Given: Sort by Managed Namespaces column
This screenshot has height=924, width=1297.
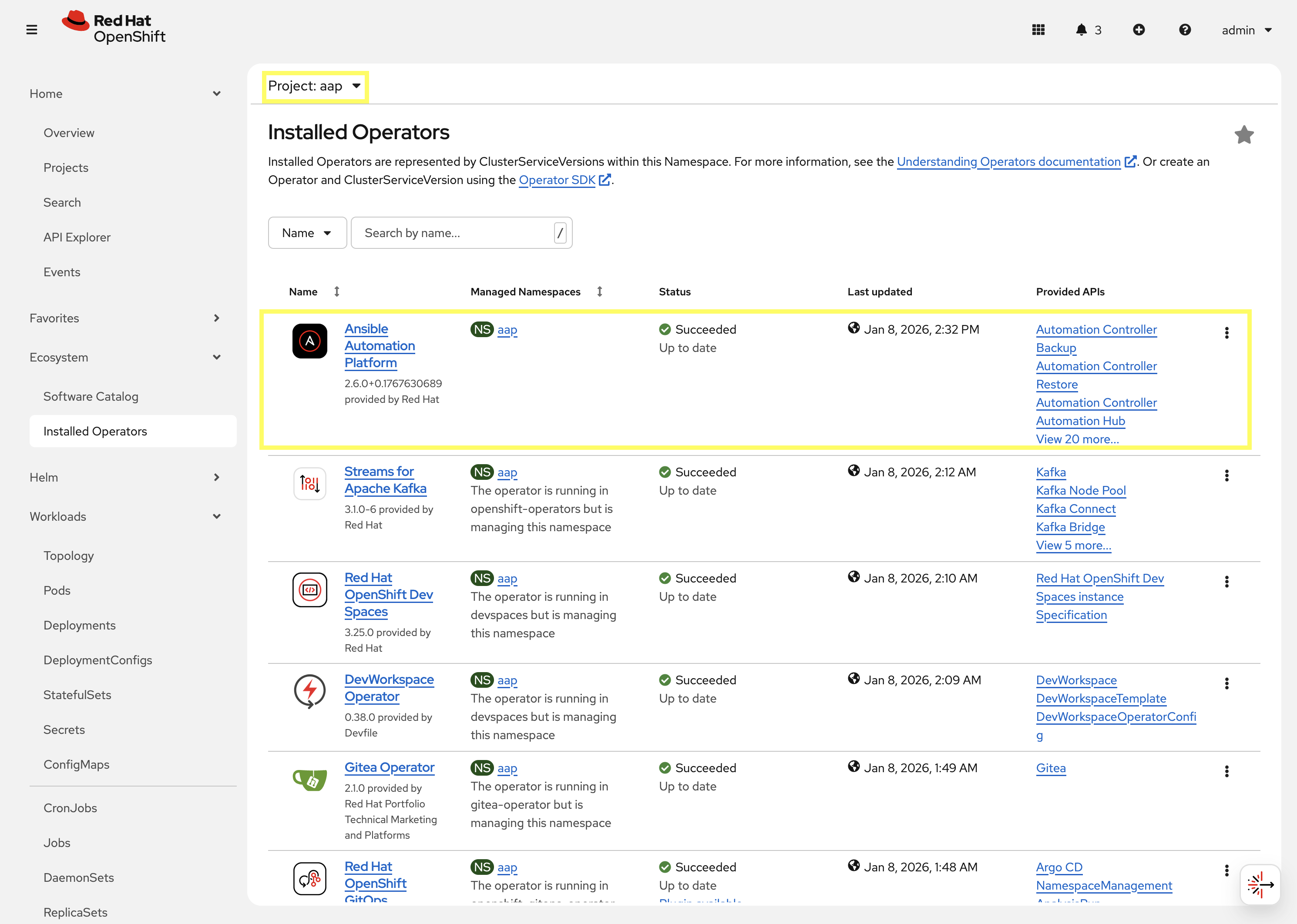Looking at the screenshot, I should click(x=599, y=291).
